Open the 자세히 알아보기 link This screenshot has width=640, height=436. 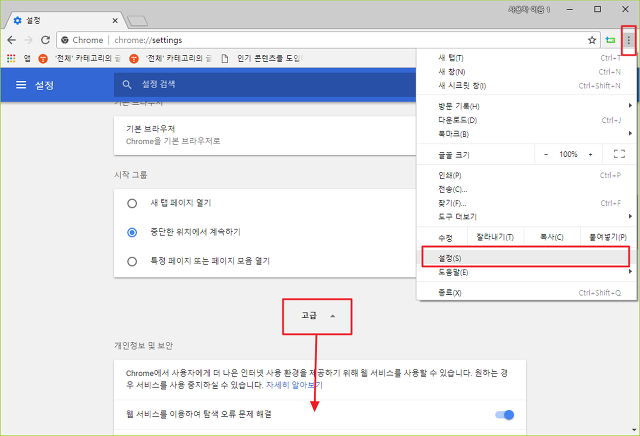tap(294, 385)
